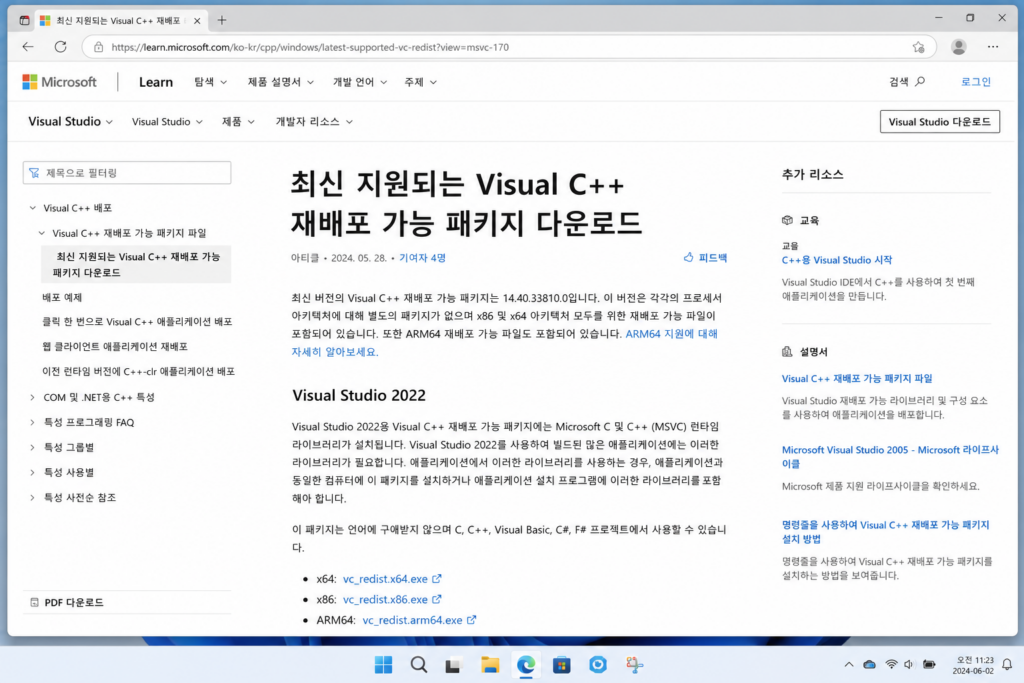The height and width of the screenshot is (683, 1024).
Task: Open 이전 런타임 버전에 C++-clr 애플리케이션 배포
Action: tap(138, 372)
